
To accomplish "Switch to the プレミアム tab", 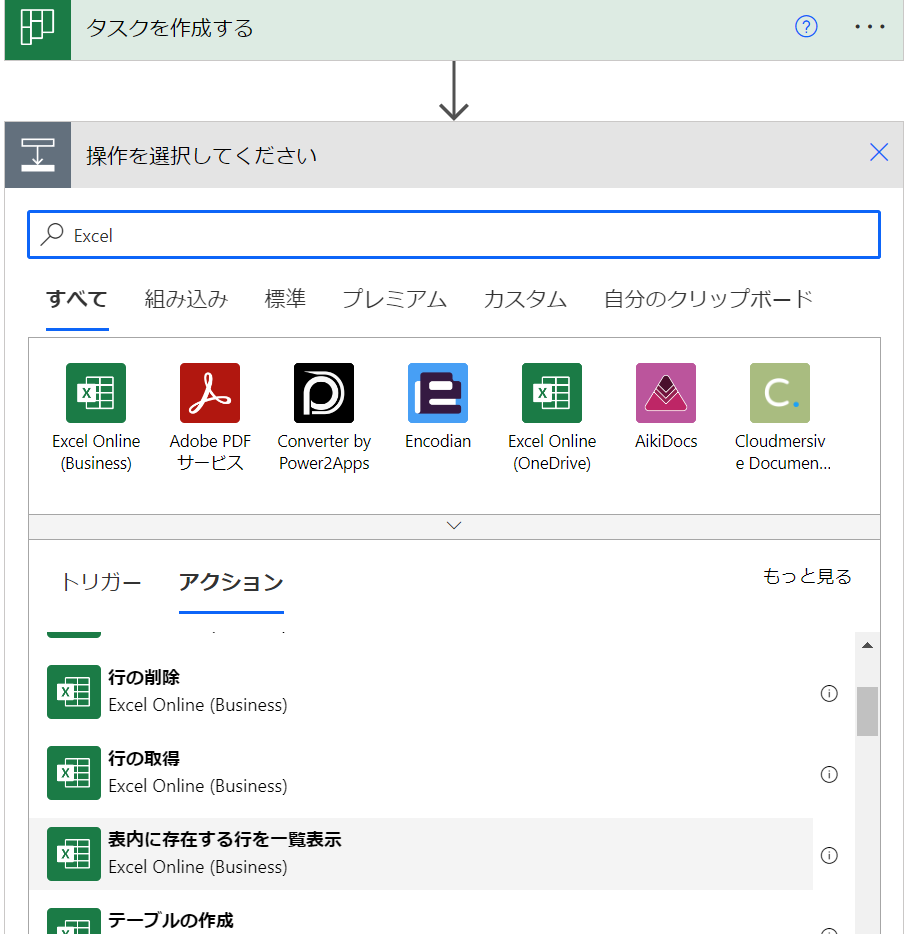I will (395, 299).
